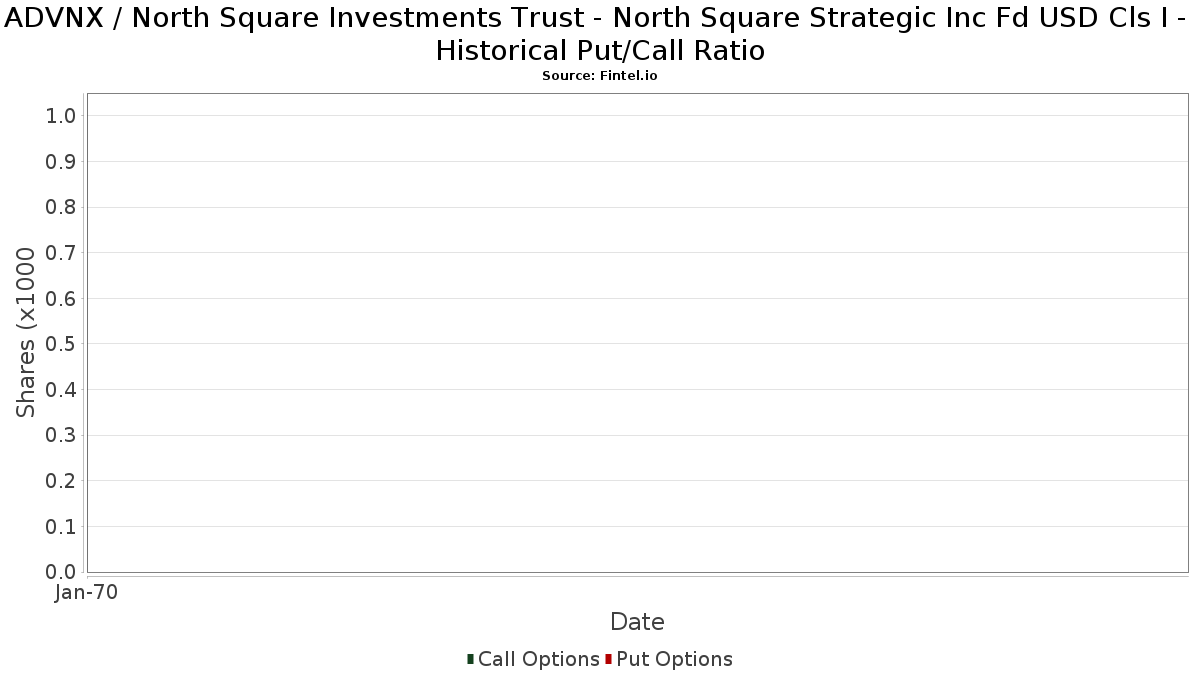Click the Date axis title

point(637,622)
